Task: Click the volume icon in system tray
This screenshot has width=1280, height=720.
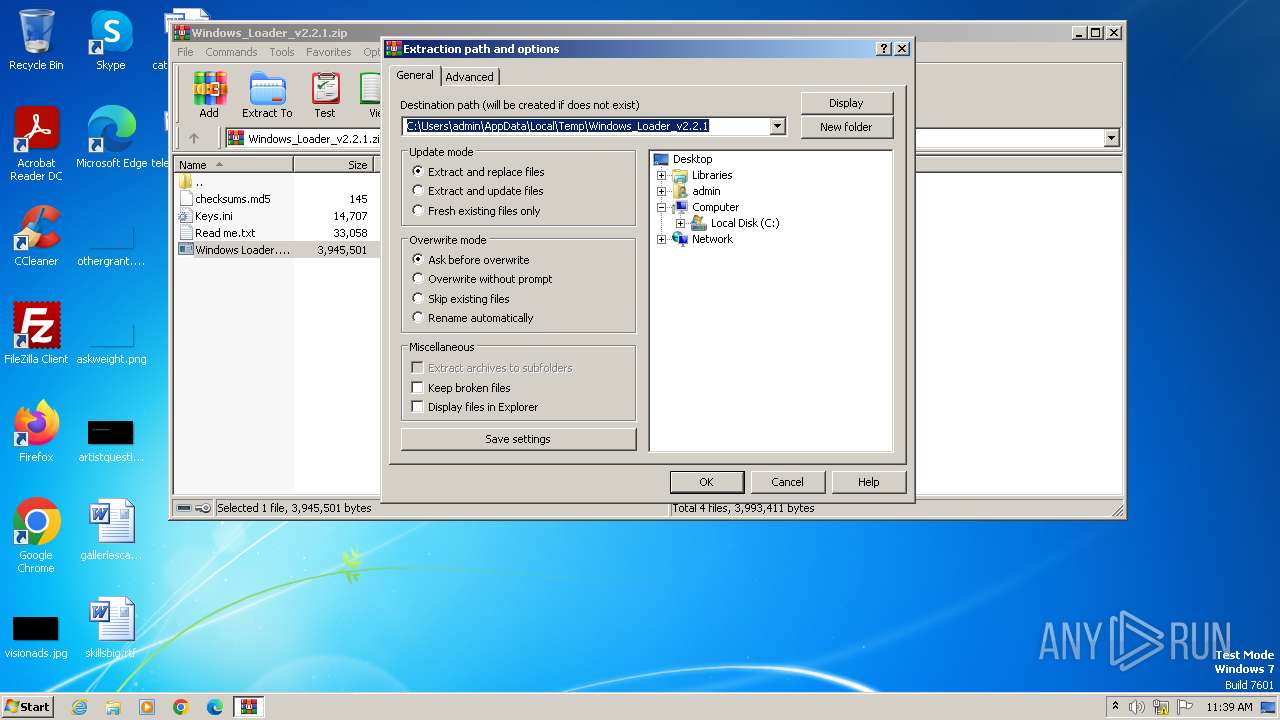Action: (x=1138, y=707)
